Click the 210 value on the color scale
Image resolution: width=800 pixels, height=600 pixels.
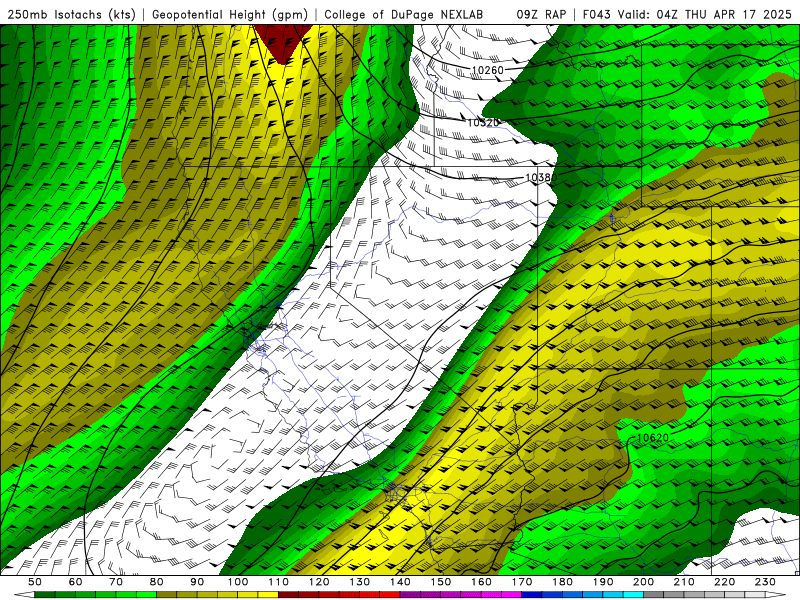coord(684,582)
